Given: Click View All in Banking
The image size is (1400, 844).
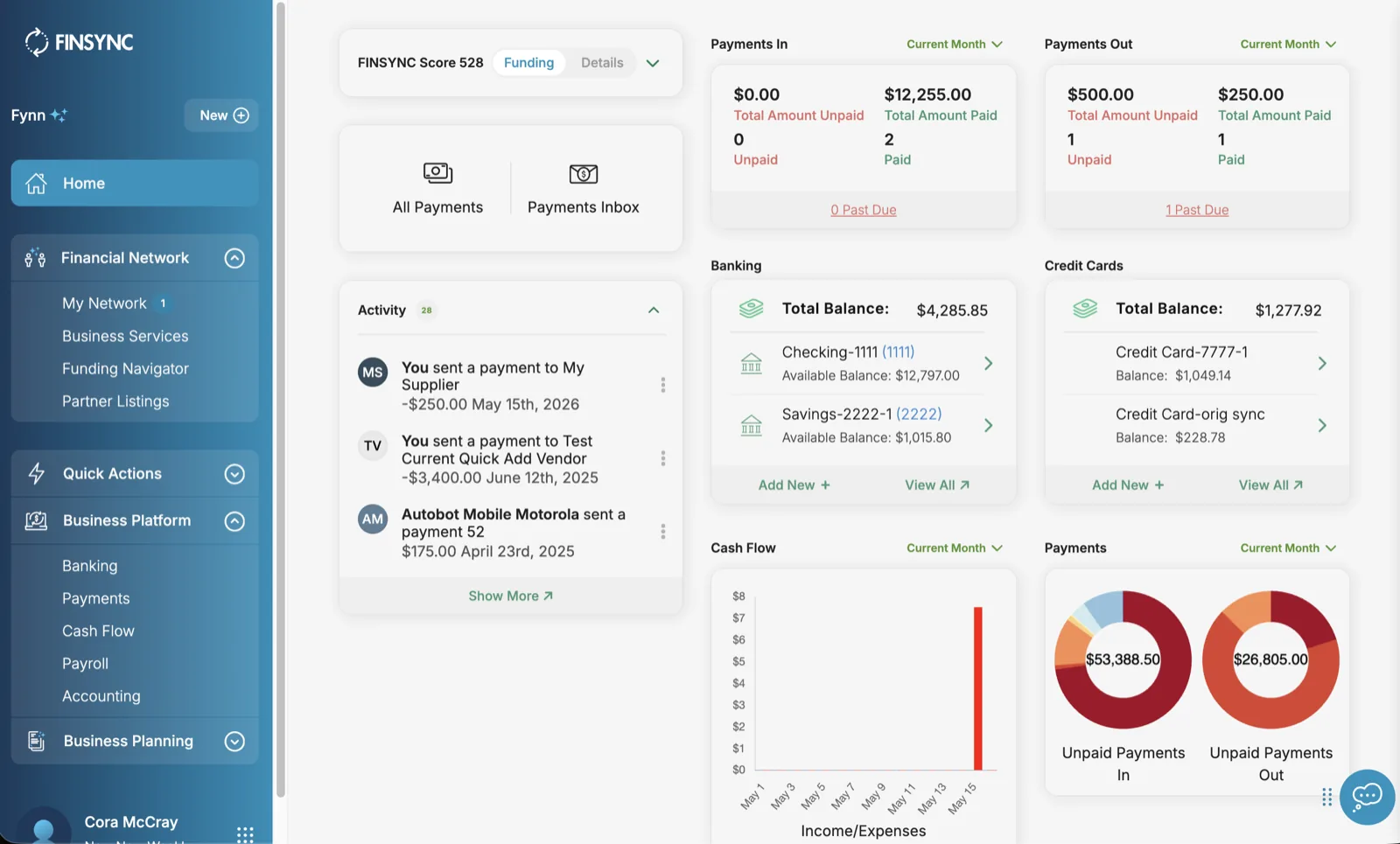Looking at the screenshot, I should [937, 485].
